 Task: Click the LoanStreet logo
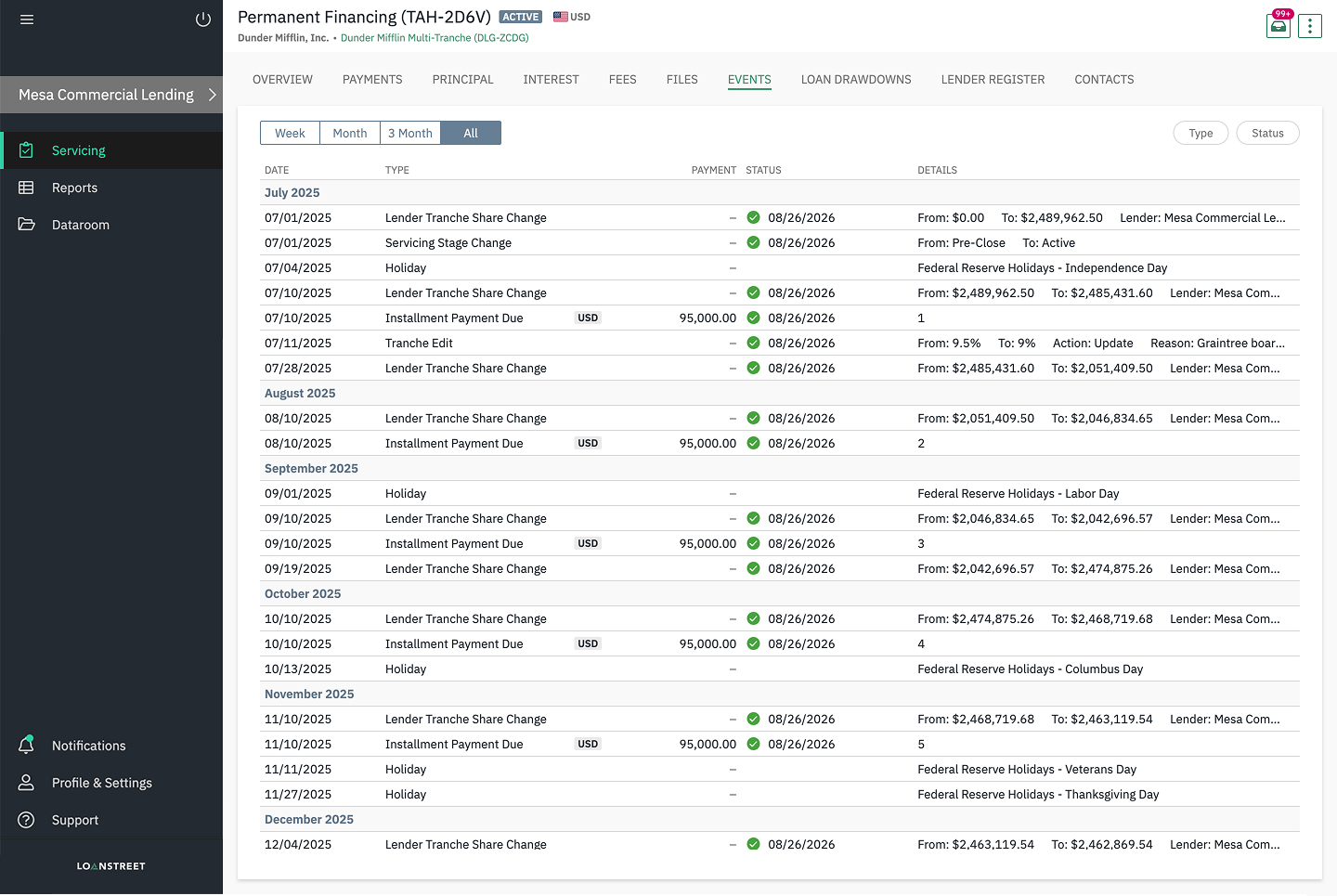[111, 866]
